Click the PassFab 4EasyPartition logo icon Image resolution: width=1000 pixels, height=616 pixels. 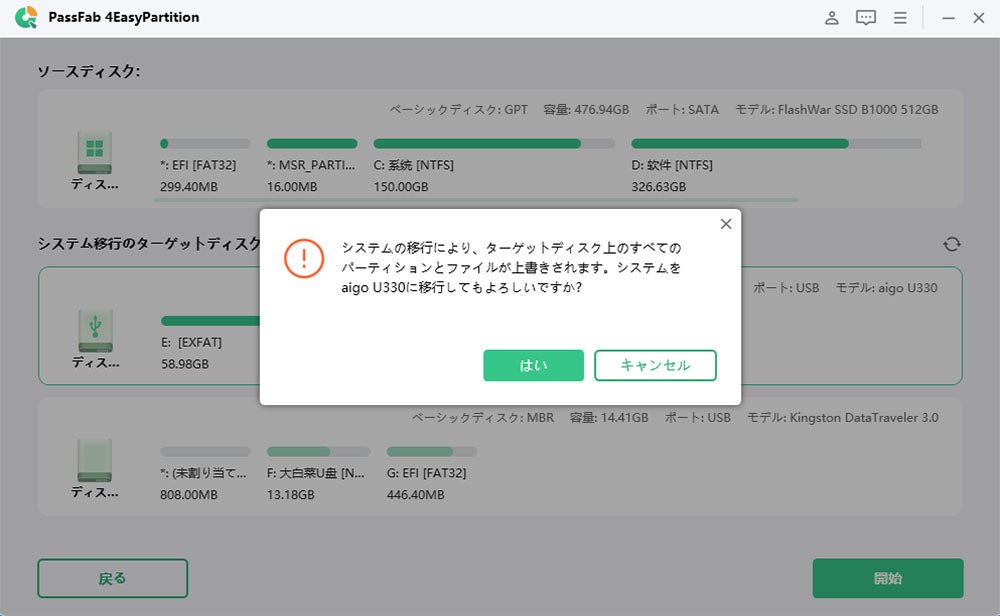point(26,17)
